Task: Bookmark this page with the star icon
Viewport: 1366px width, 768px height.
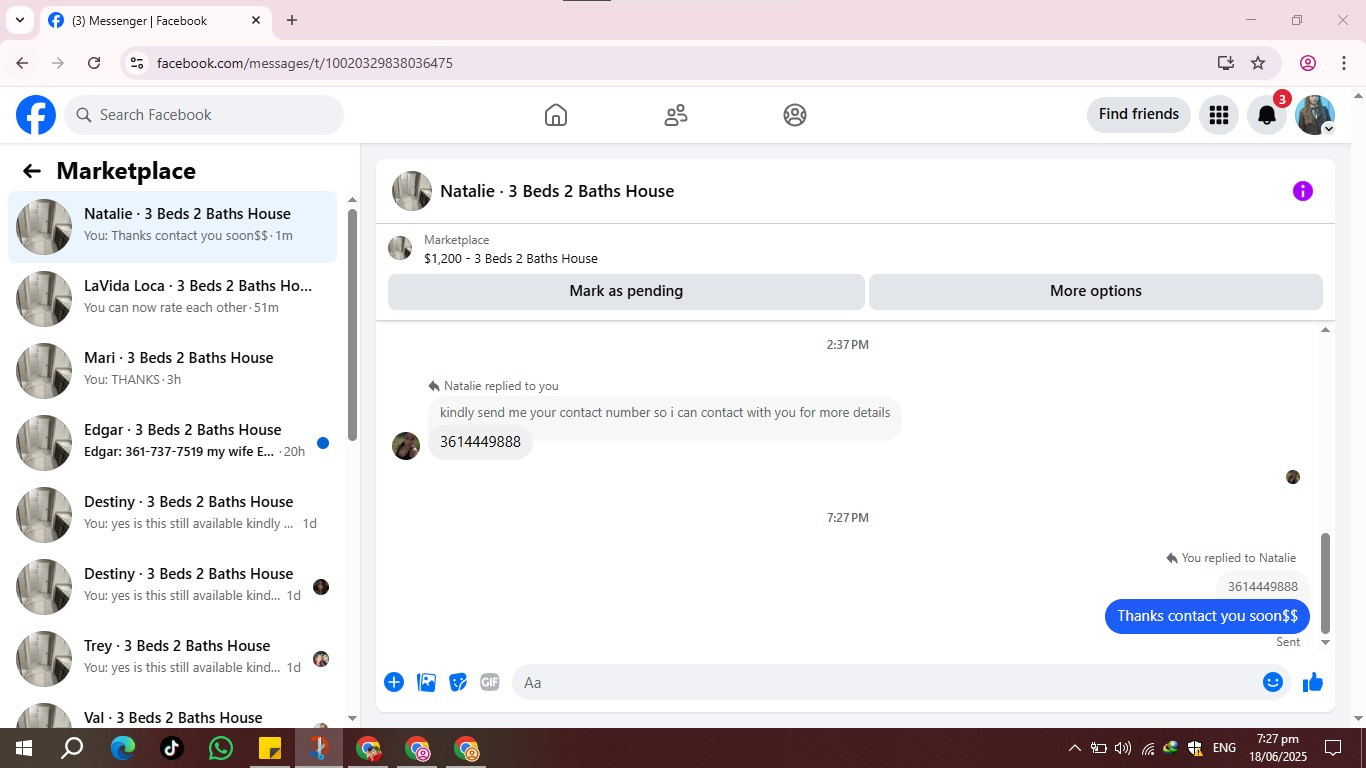Action: (1258, 63)
